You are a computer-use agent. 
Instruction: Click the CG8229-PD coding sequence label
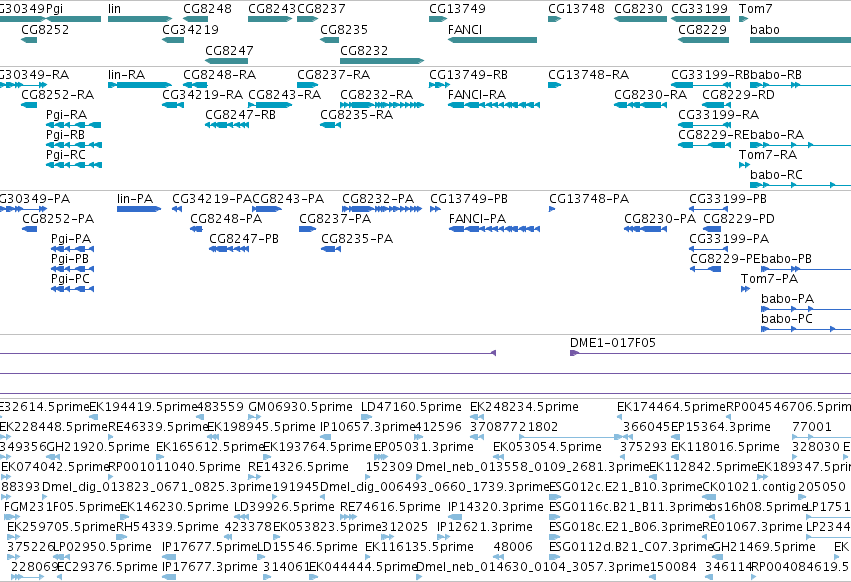[739, 219]
